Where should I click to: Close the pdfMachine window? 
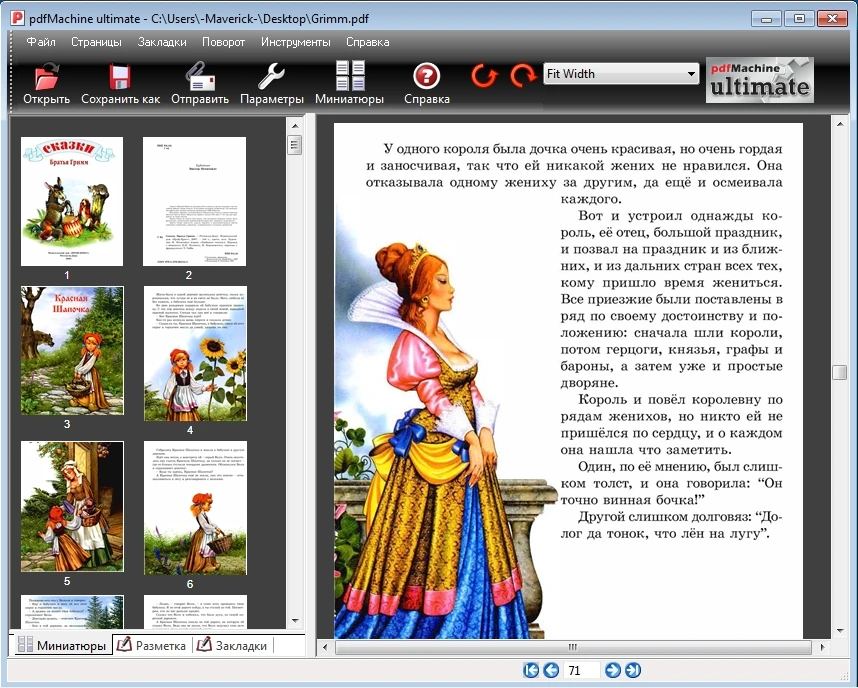(x=832, y=19)
